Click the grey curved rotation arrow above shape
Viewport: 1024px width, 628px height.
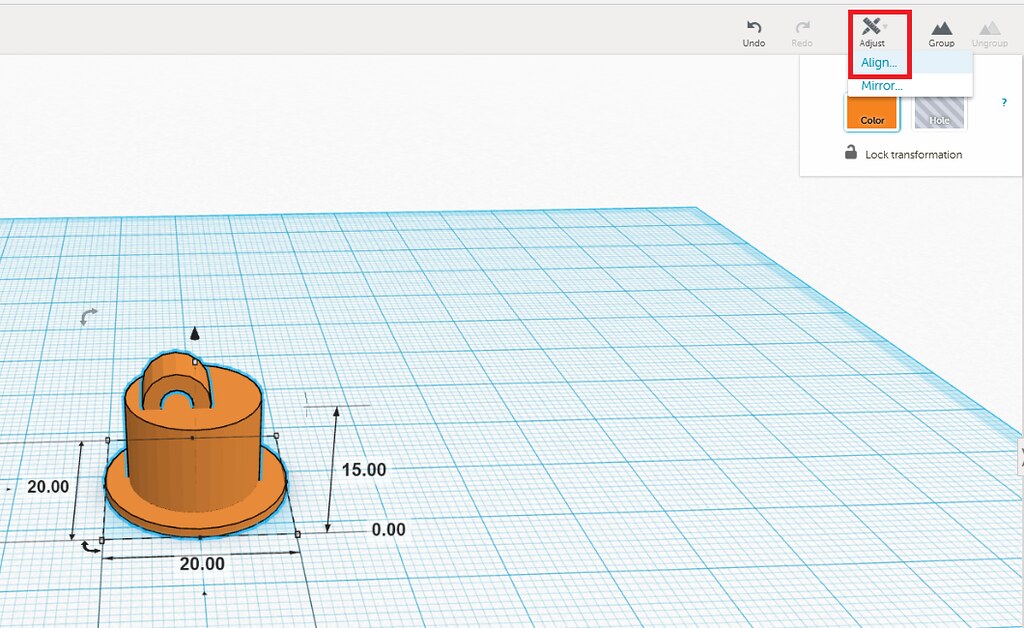(x=89, y=316)
